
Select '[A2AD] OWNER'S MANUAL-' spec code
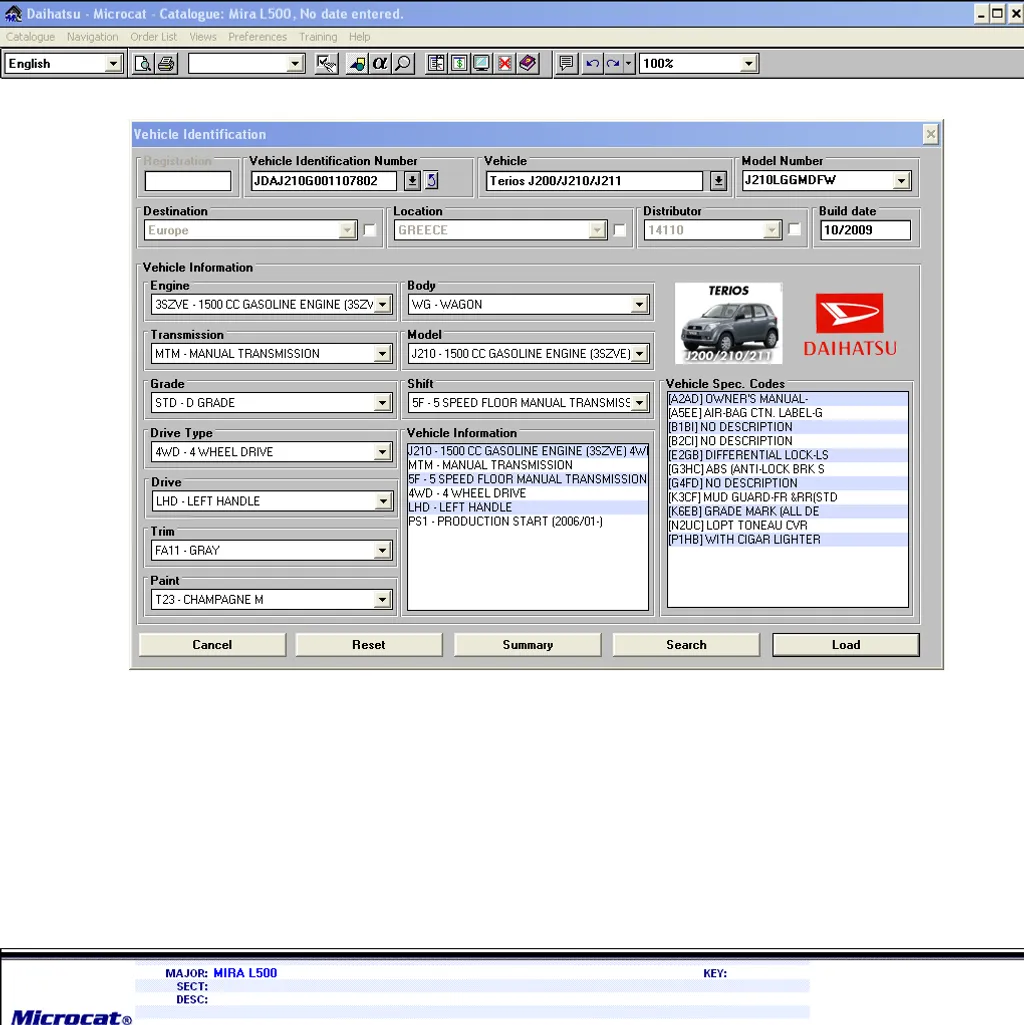click(x=787, y=399)
